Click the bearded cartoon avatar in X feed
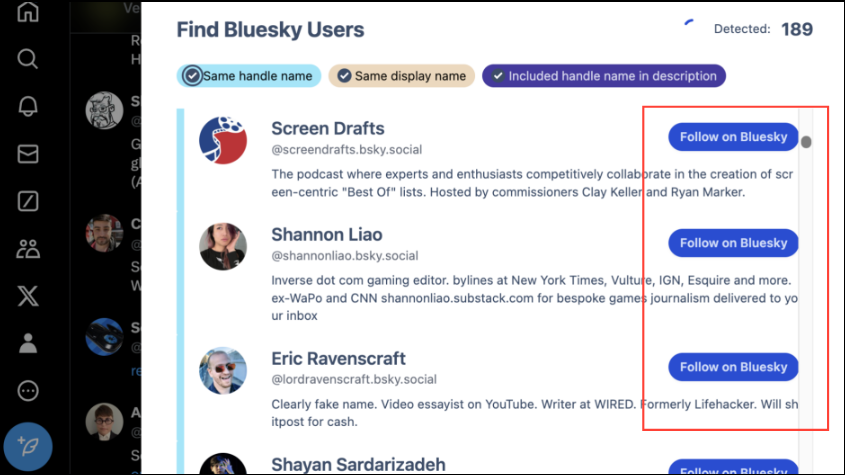The image size is (845, 475). point(104,111)
